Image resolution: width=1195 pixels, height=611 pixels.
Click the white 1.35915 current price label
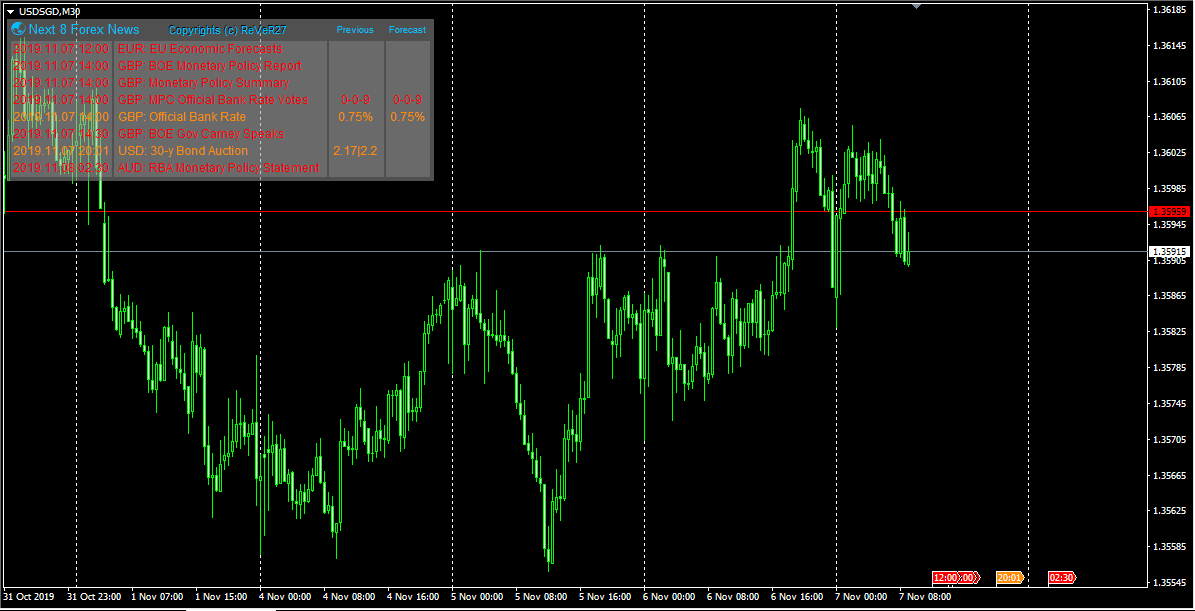(x=1169, y=251)
